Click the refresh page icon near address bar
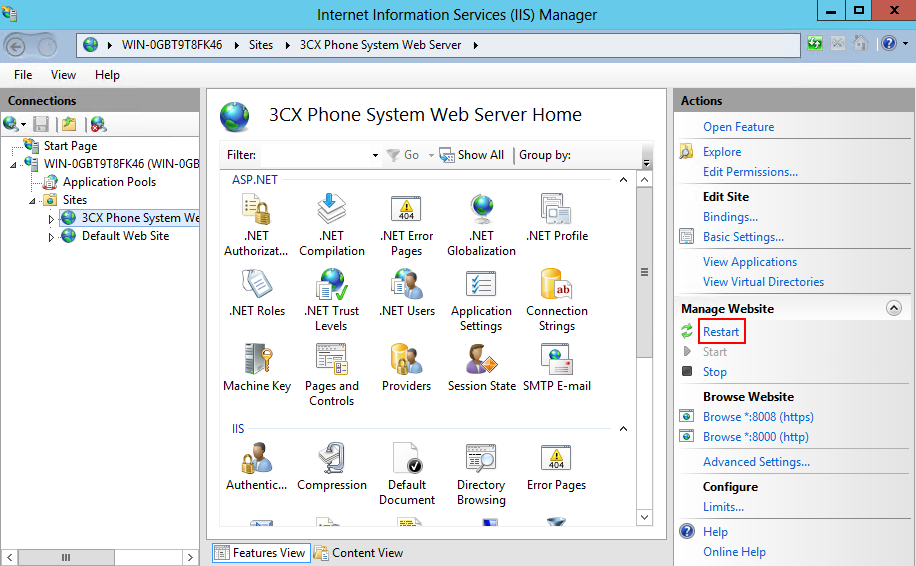 point(815,43)
